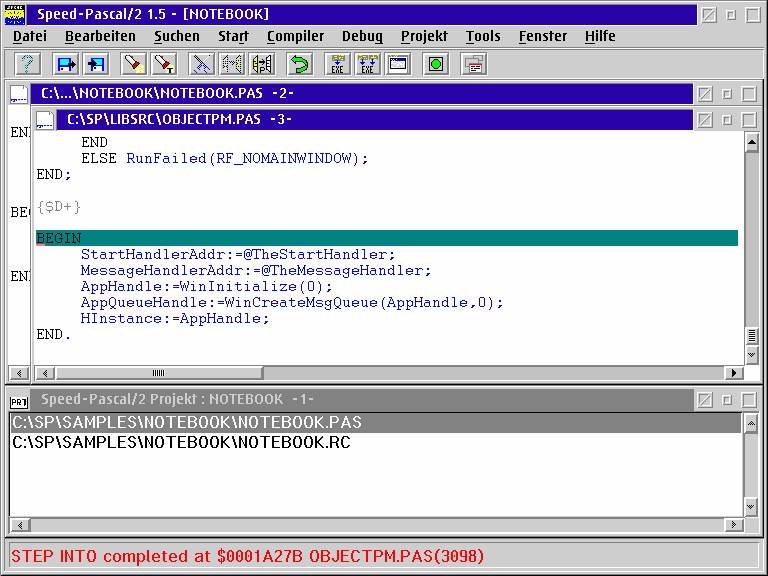
Task: Run program with the window icon
Action: [x=398, y=64]
